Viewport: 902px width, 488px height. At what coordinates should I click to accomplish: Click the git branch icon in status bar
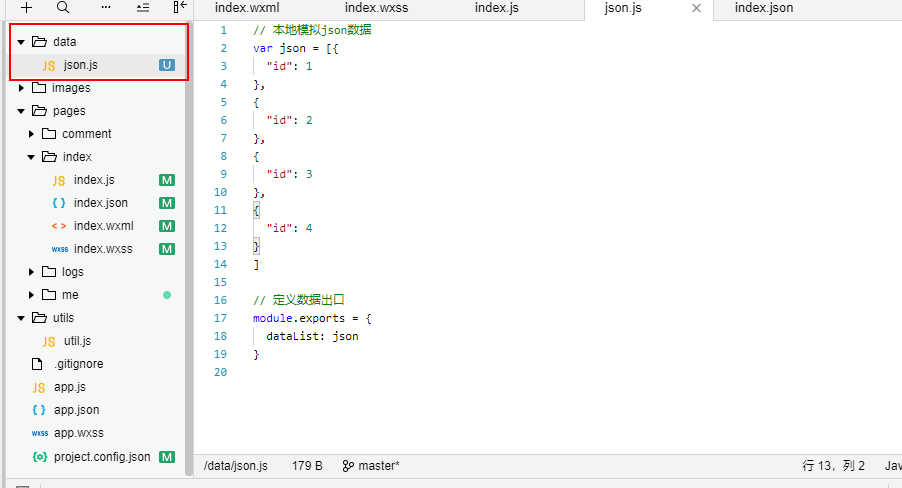pyautogui.click(x=348, y=466)
